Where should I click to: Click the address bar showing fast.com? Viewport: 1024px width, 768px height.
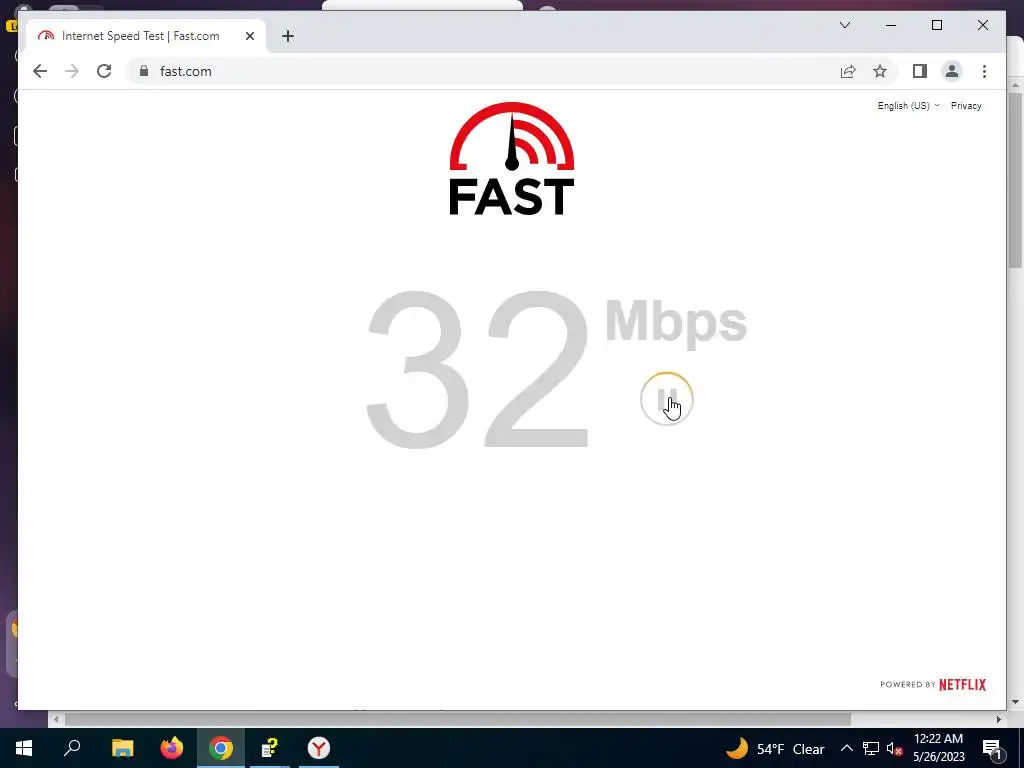coord(483,71)
